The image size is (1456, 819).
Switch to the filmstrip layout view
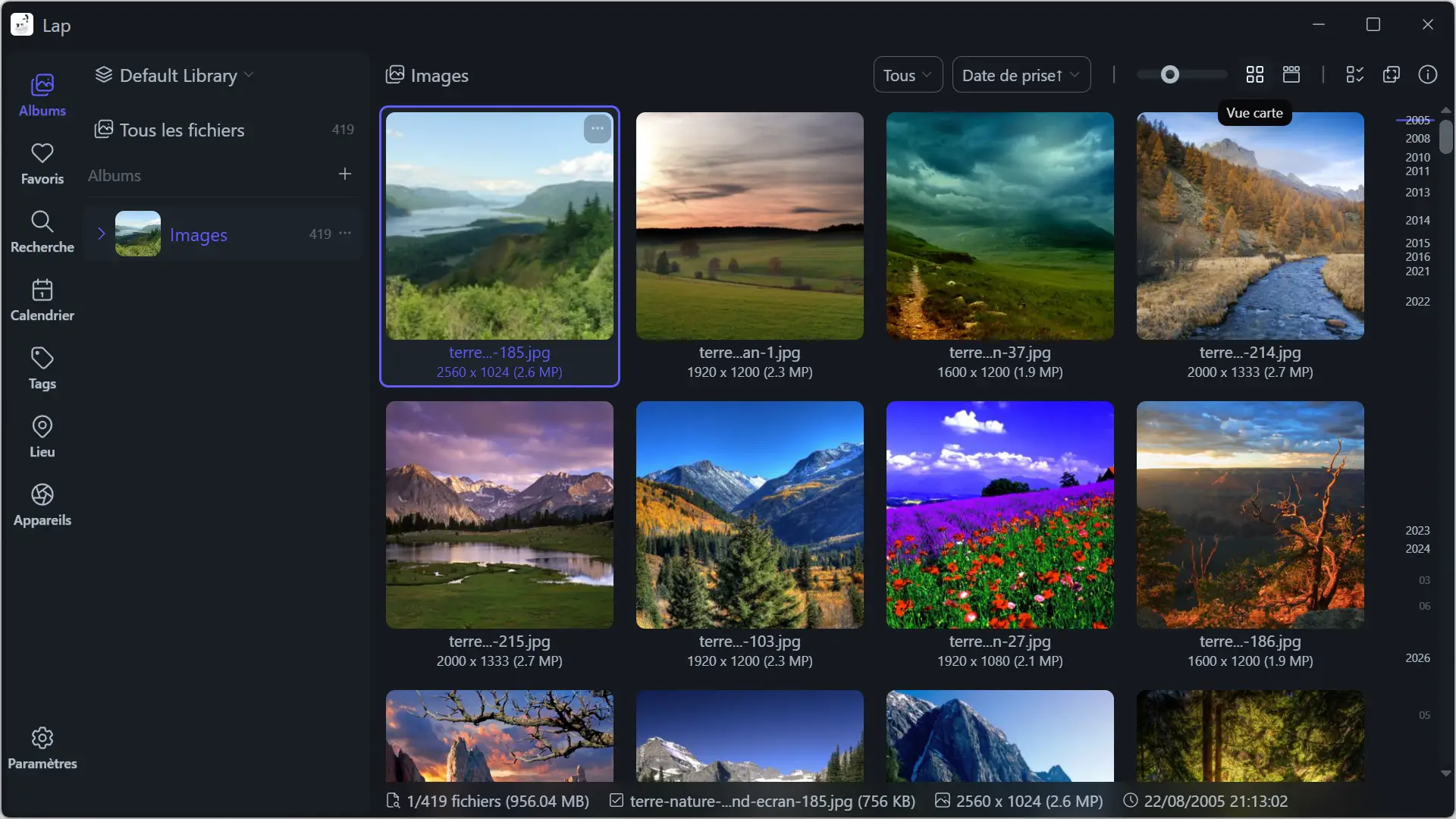(1291, 74)
